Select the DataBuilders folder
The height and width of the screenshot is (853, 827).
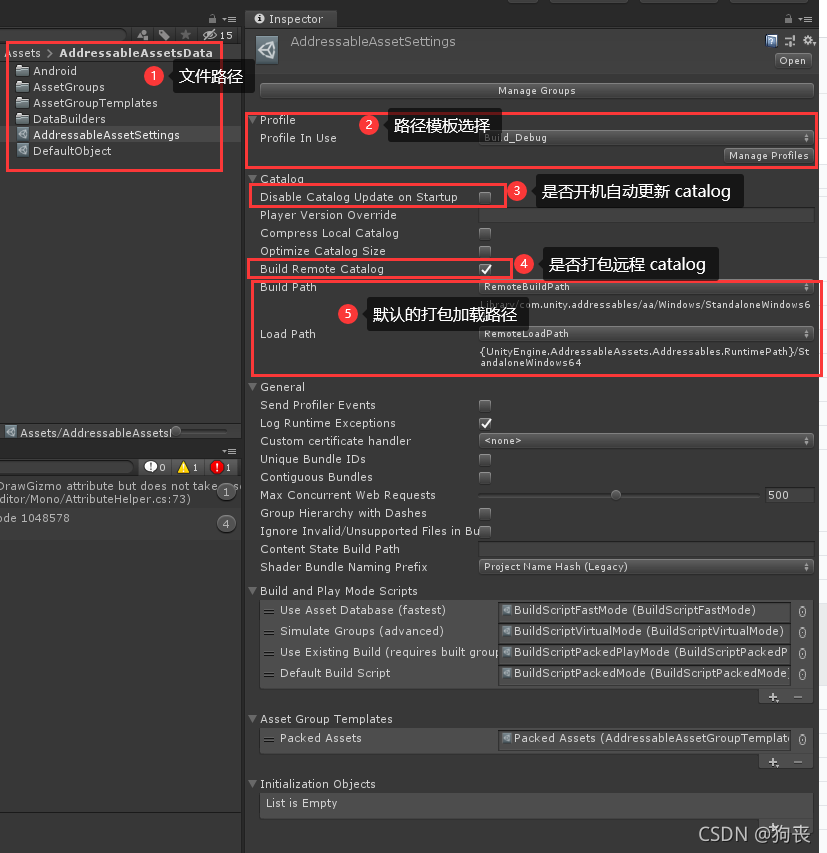click(69, 119)
